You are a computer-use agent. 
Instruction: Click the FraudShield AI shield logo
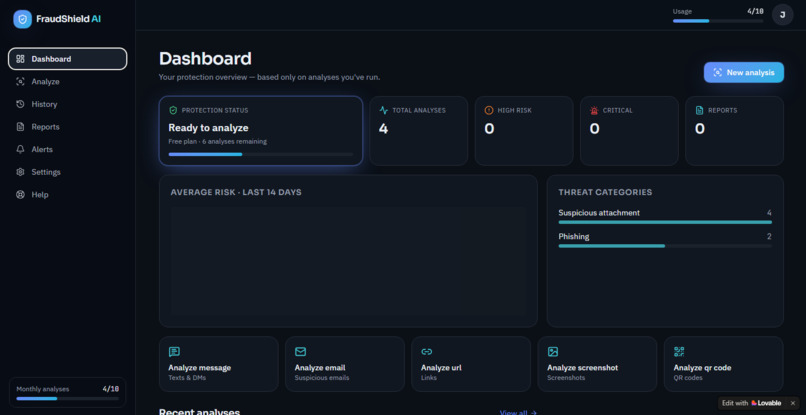click(22, 19)
